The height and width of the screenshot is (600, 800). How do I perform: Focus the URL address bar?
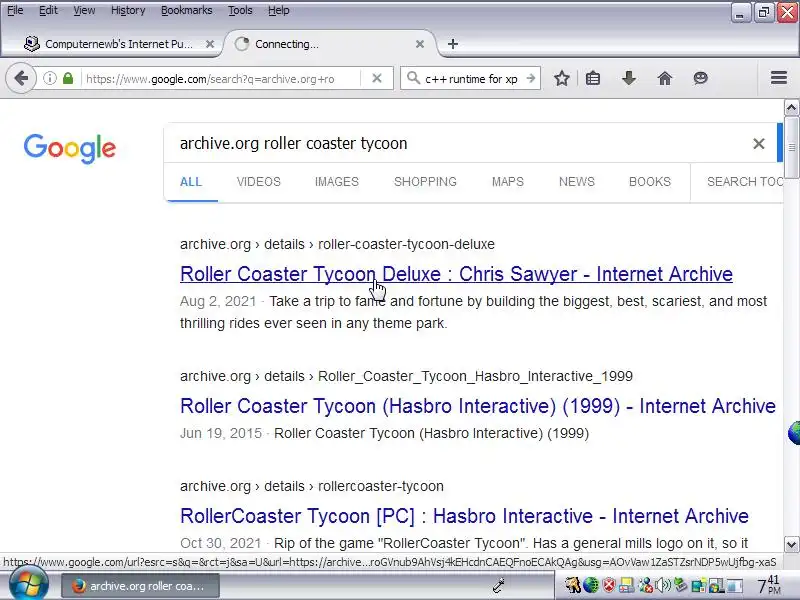[219, 79]
